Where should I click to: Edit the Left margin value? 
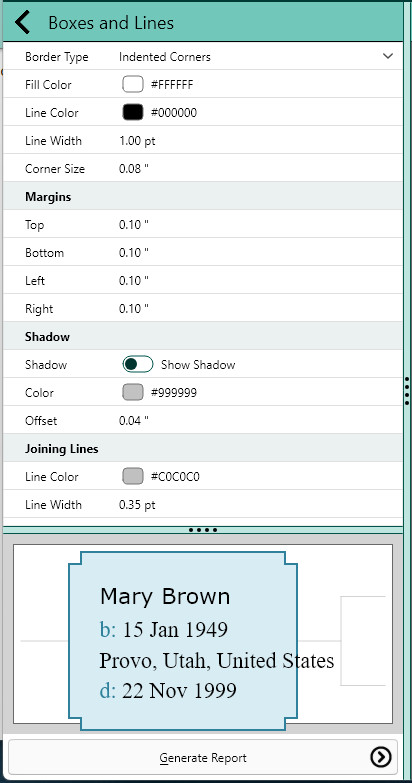(134, 281)
